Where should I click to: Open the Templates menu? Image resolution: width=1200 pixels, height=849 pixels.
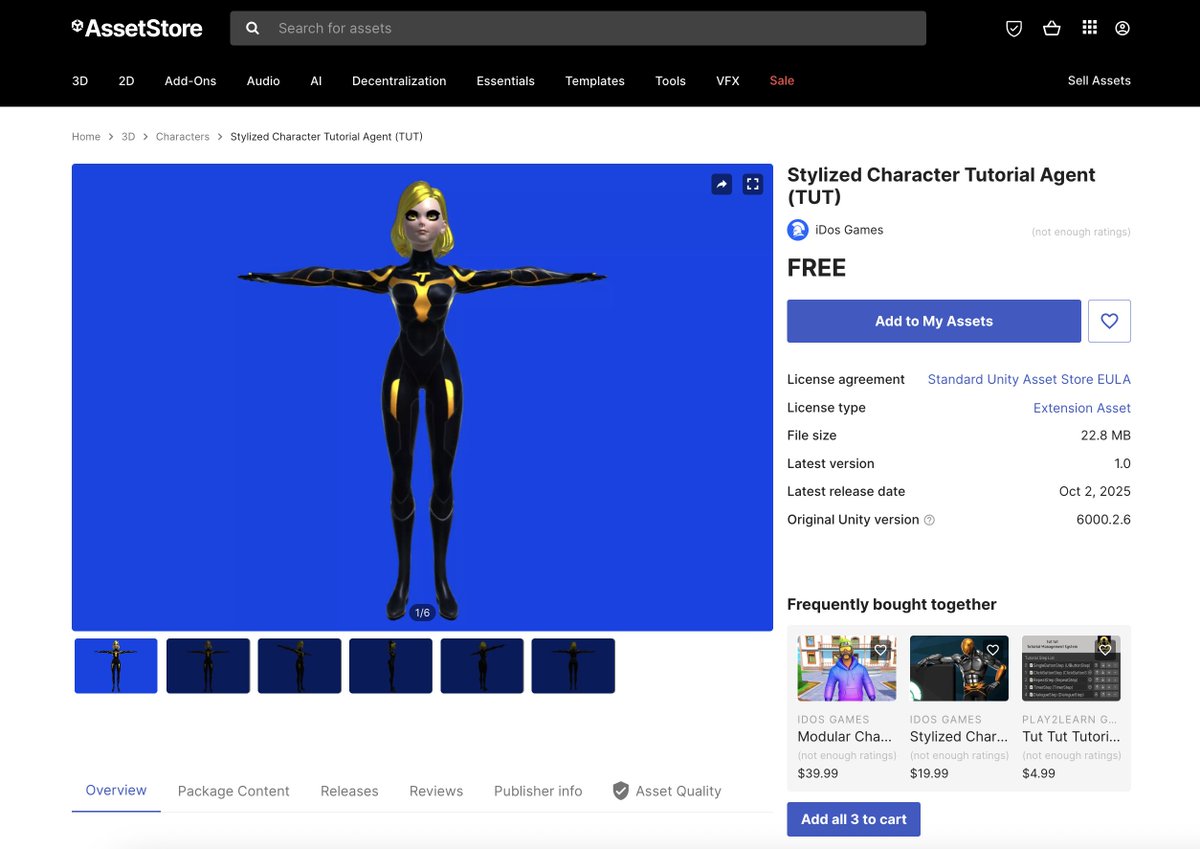tap(595, 81)
